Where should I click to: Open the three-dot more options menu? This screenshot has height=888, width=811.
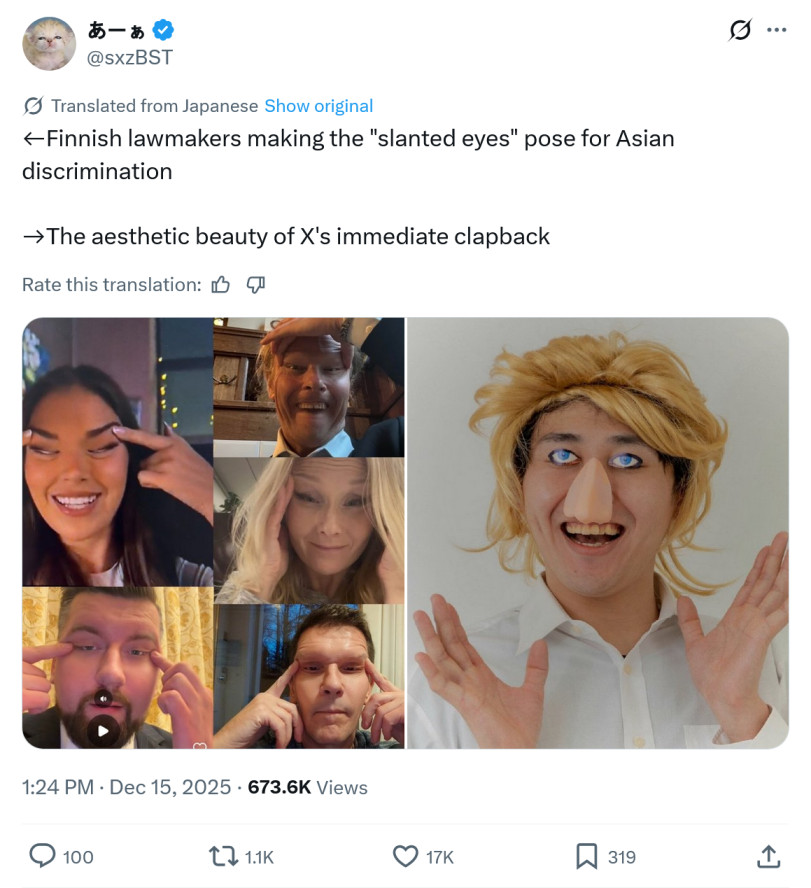click(776, 30)
